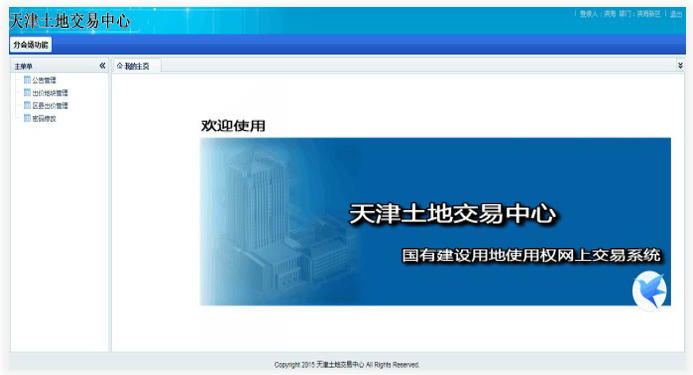This screenshot has width=693, height=375.
Task: Click the welcome banner image
Action: click(x=435, y=222)
